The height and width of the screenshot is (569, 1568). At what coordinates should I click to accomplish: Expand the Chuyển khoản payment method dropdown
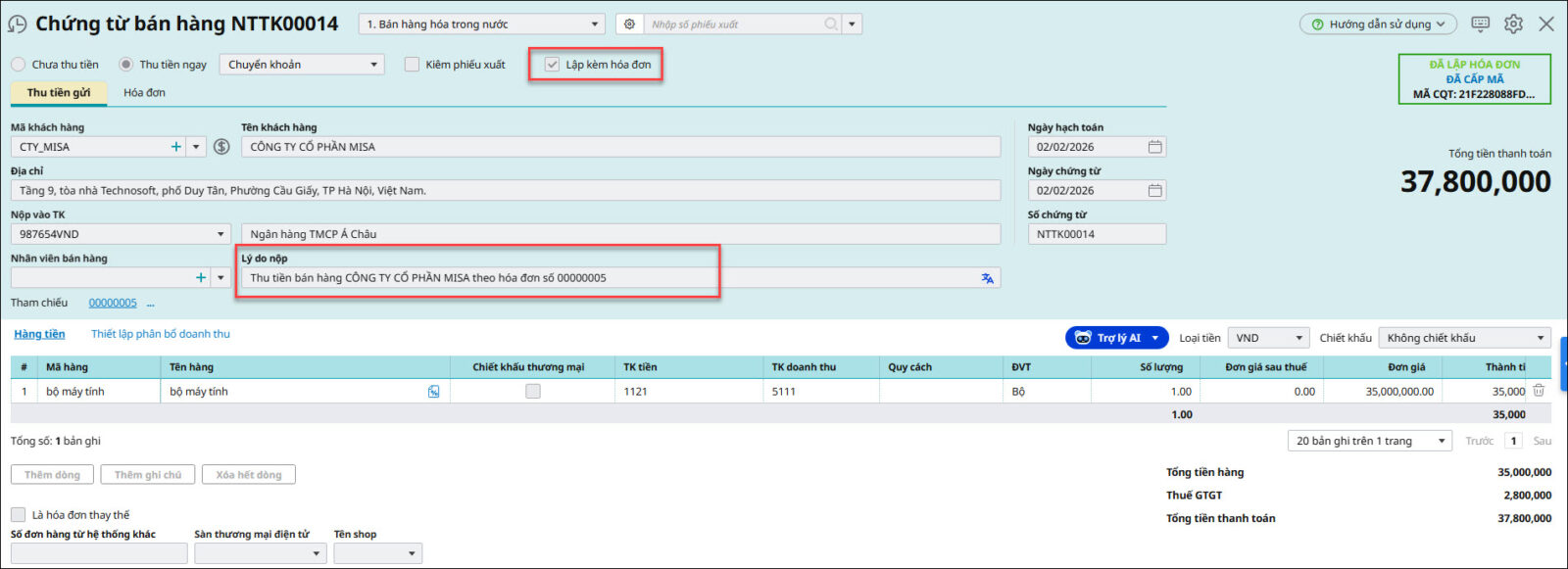(x=373, y=65)
